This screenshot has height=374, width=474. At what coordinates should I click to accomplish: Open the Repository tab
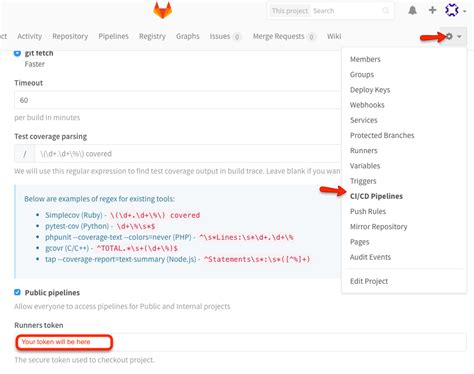pyautogui.click(x=70, y=36)
